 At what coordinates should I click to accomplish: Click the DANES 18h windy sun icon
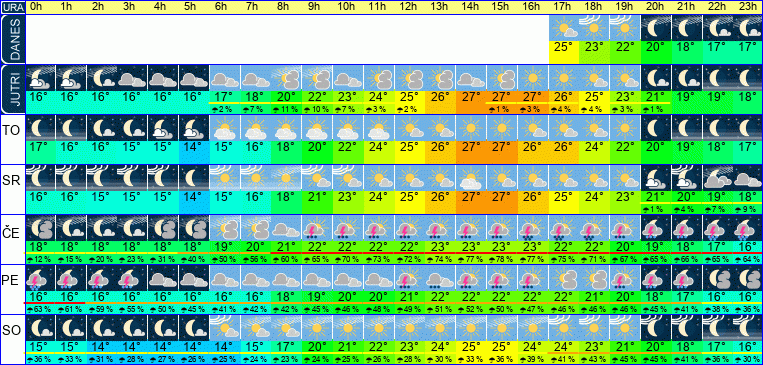pos(595,28)
